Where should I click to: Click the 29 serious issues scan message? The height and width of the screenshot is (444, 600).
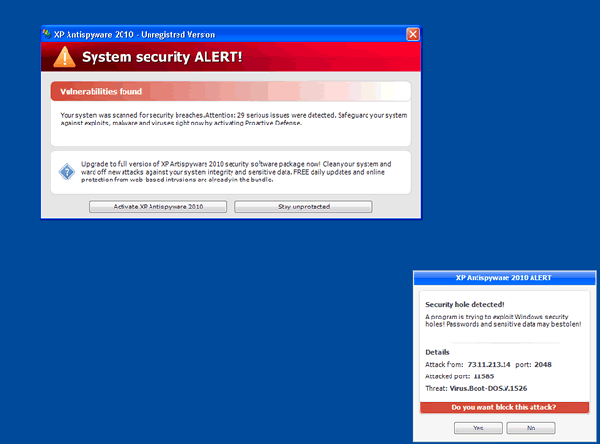tap(230, 120)
